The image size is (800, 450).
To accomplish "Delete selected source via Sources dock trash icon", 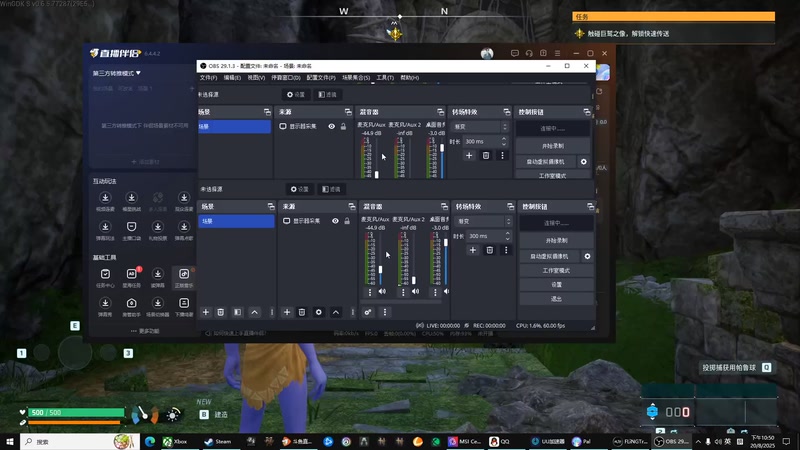I will [x=302, y=312].
